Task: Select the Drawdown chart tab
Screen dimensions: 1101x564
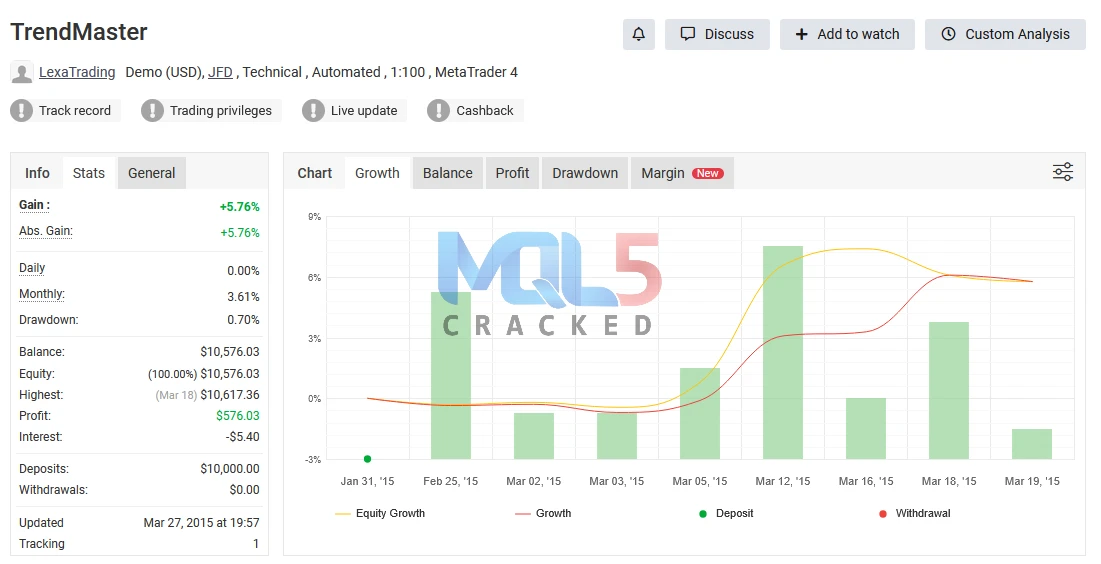Action: (585, 173)
